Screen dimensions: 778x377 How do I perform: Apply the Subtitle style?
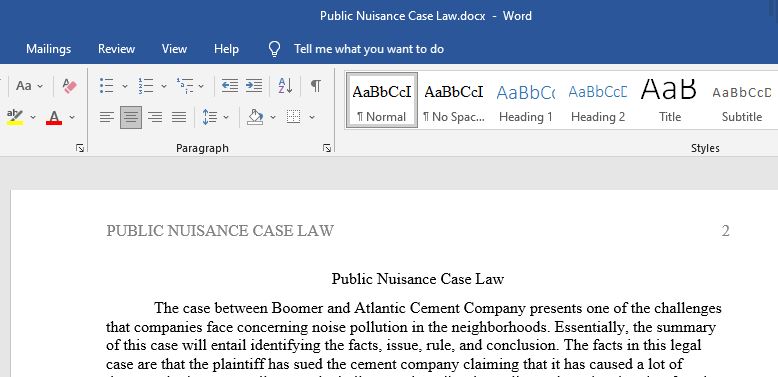[x=742, y=100]
